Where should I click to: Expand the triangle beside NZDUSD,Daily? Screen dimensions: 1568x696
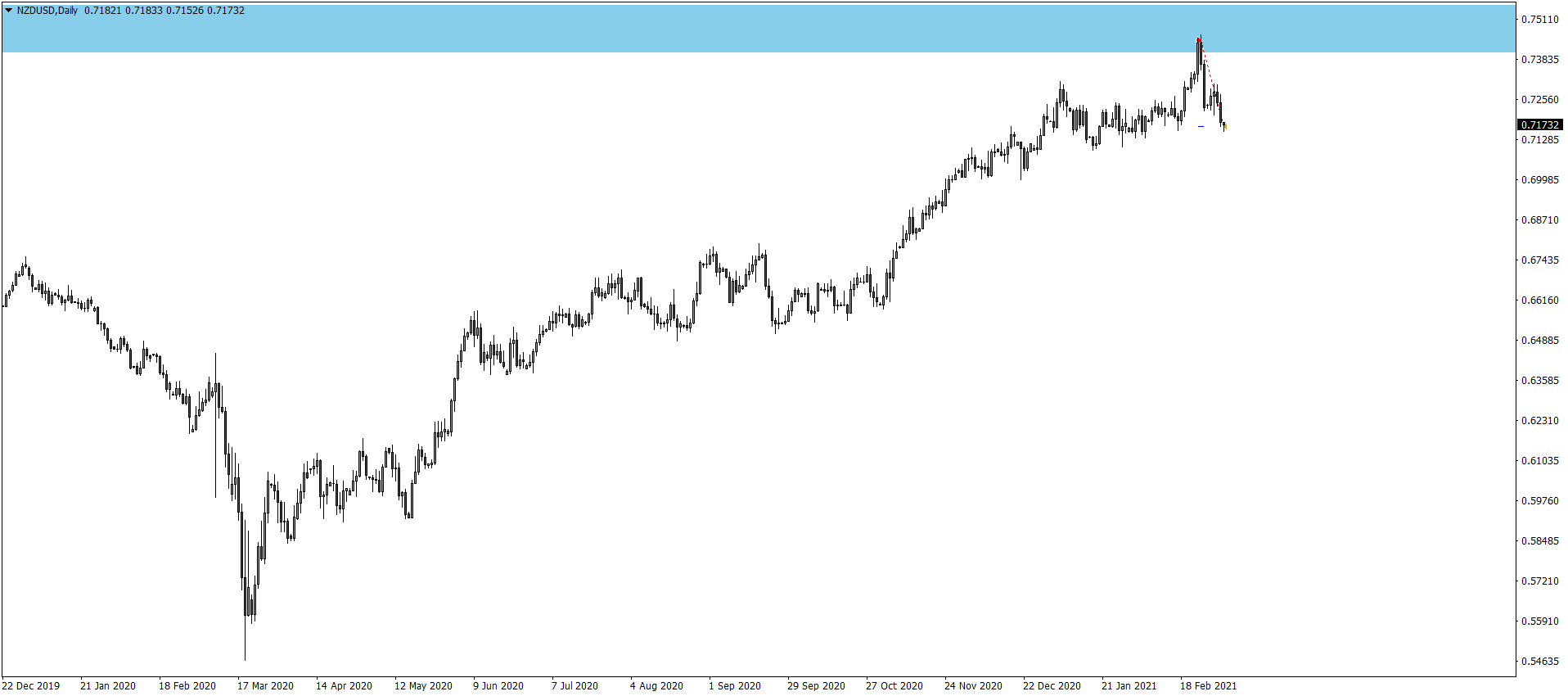click(x=8, y=11)
